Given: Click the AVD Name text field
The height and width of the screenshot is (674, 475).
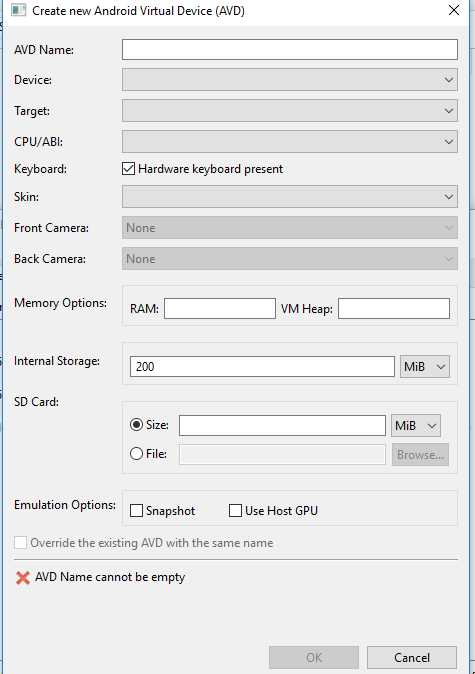Looking at the screenshot, I should point(289,49).
